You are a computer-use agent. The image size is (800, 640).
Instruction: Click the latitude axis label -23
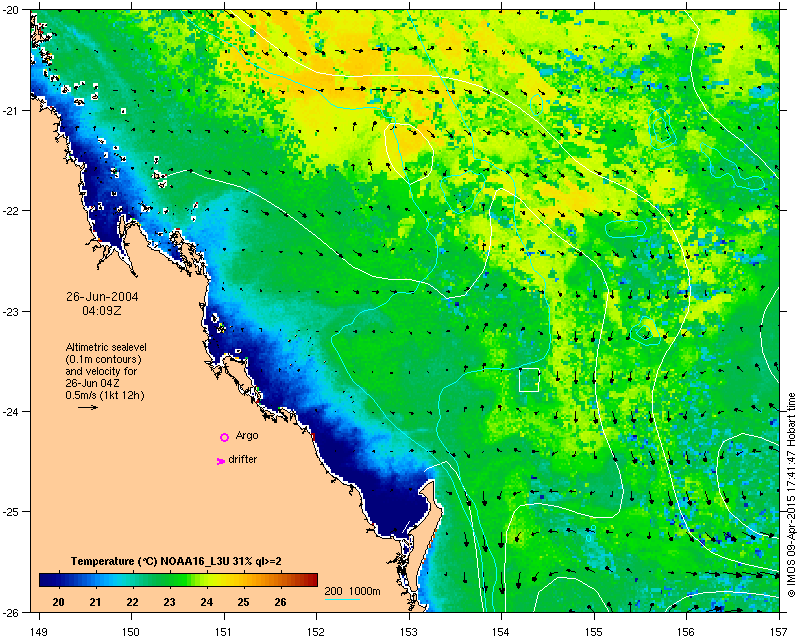pyautogui.click(x=11, y=311)
